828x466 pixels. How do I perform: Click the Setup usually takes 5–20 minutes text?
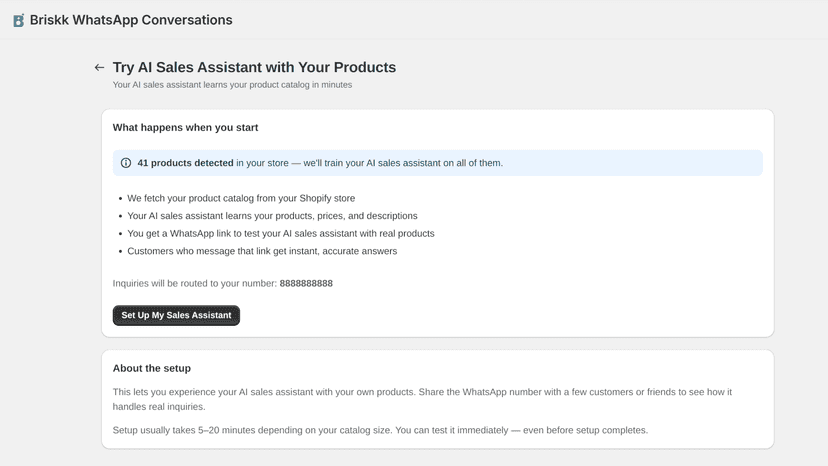click(x=380, y=430)
